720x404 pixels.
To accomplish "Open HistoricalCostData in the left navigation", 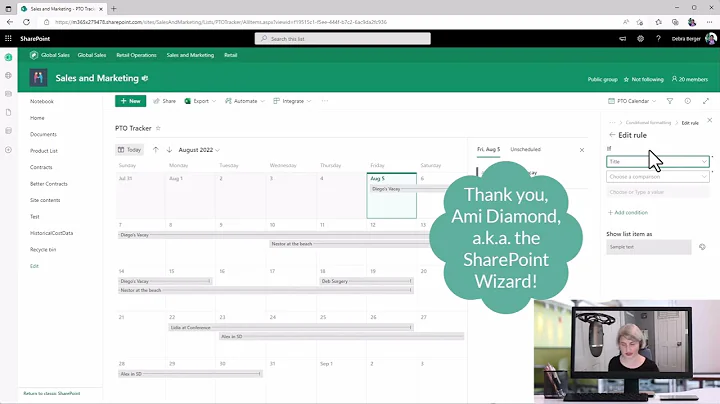I will (x=51, y=233).
